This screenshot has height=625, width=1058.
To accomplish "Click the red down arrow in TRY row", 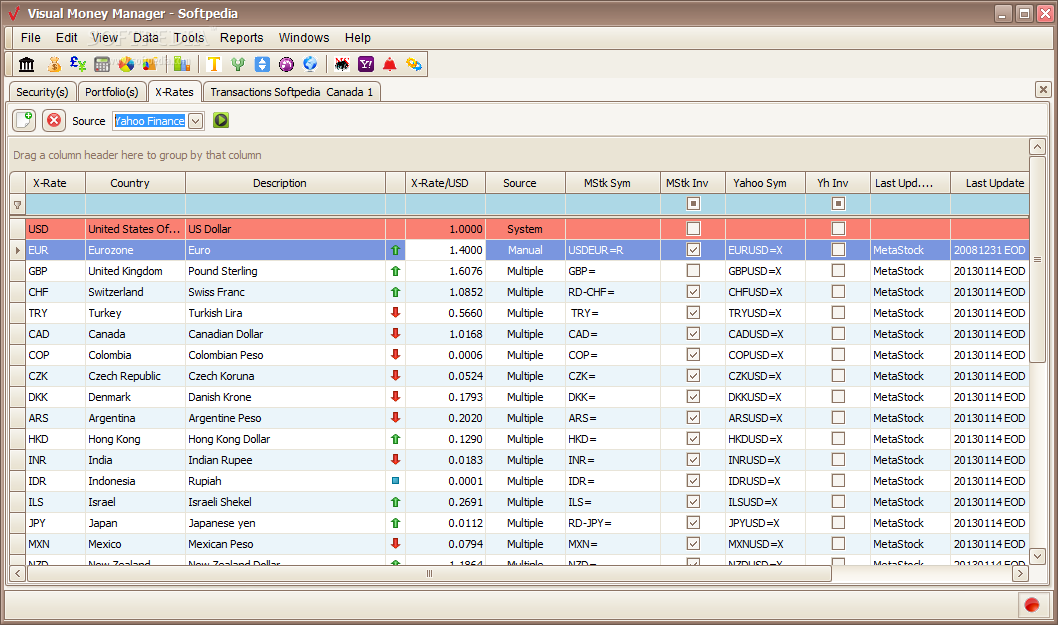I will (x=395, y=313).
